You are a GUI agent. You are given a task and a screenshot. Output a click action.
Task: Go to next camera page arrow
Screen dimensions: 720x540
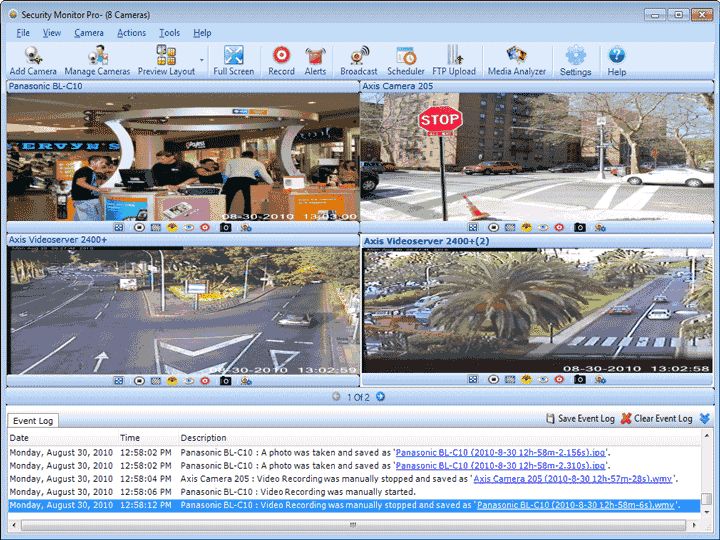click(x=380, y=396)
